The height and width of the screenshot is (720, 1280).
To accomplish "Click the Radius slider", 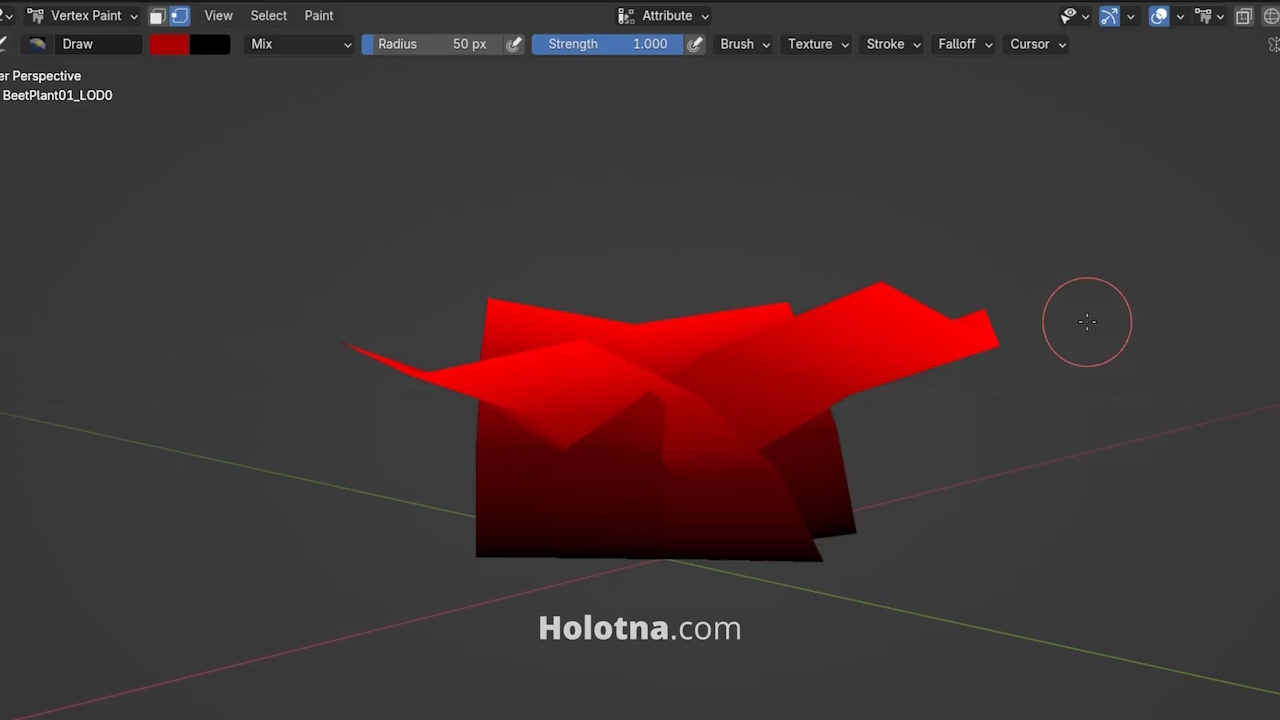I will point(432,44).
